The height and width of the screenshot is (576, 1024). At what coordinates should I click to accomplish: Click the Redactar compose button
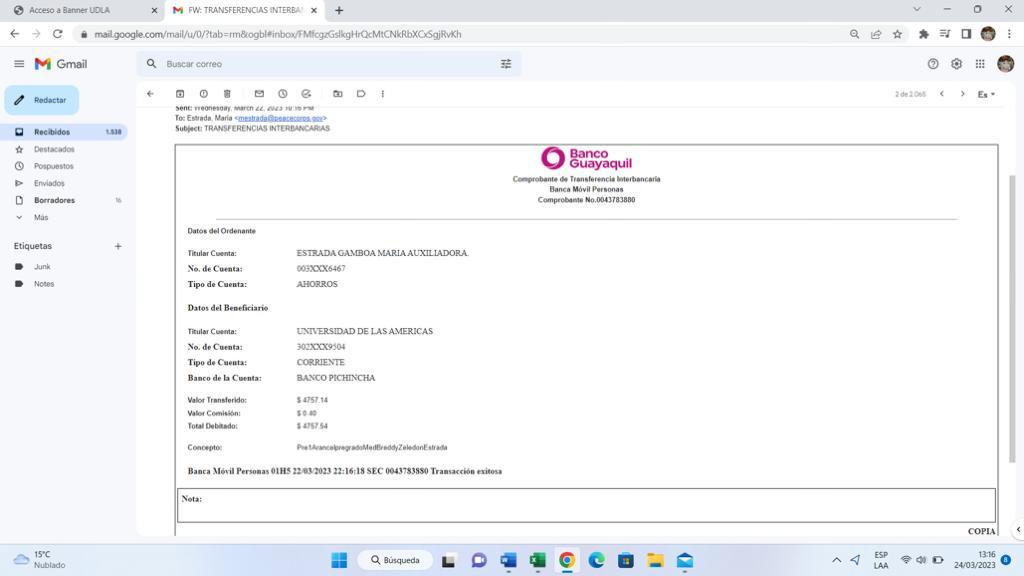(42, 100)
